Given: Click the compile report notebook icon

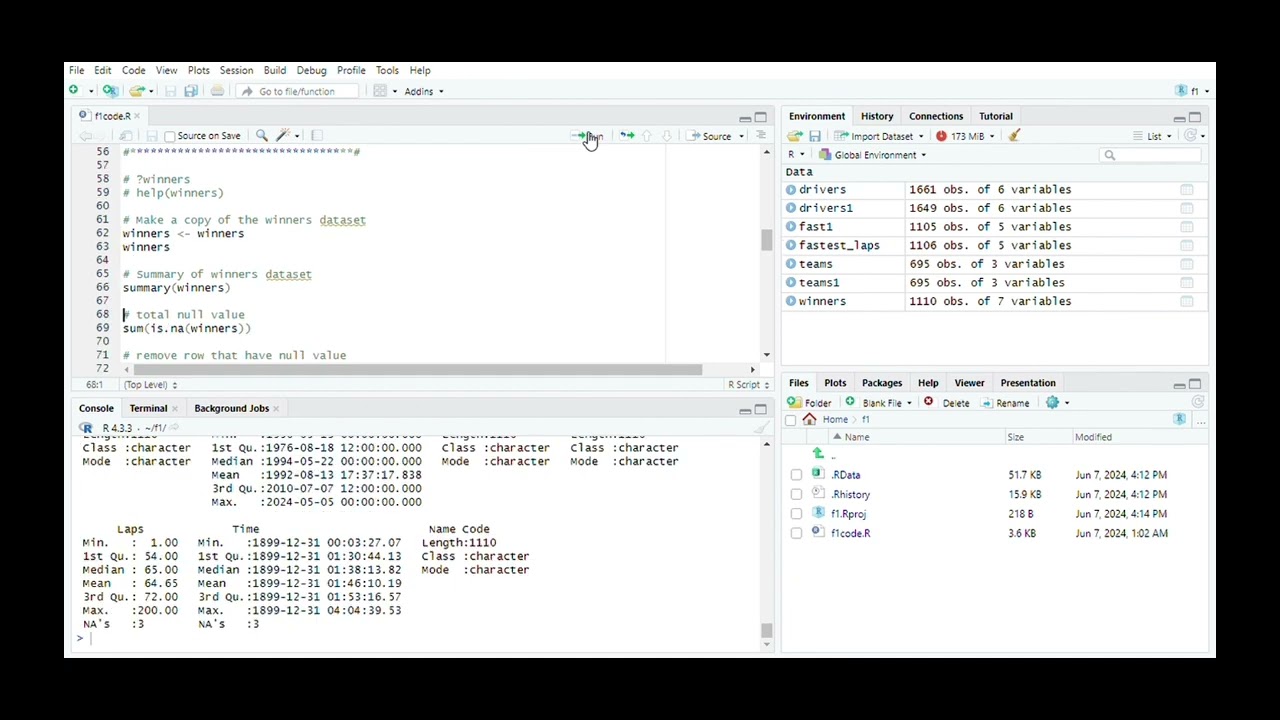Looking at the screenshot, I should tap(317, 136).
